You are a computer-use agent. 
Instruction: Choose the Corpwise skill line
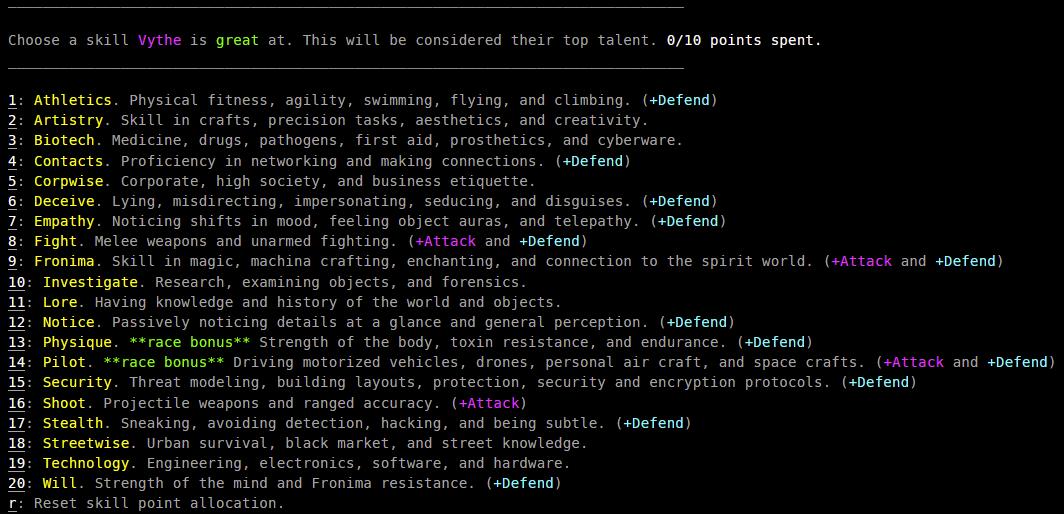[272, 181]
